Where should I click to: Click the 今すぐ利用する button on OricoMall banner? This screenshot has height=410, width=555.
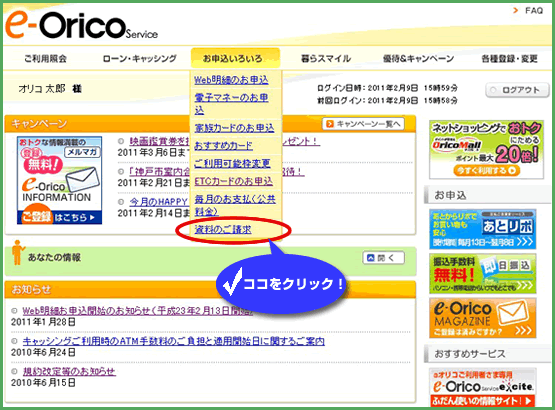click(x=486, y=170)
